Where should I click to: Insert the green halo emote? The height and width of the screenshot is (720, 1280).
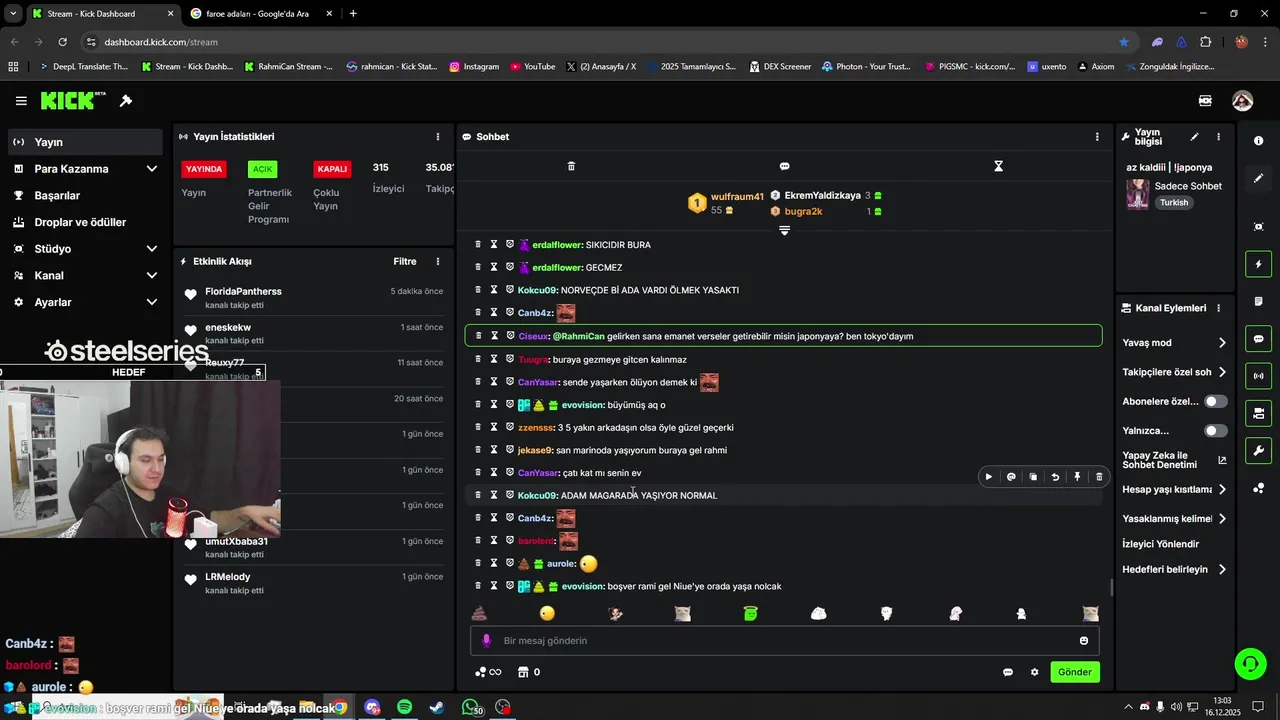pos(751,614)
